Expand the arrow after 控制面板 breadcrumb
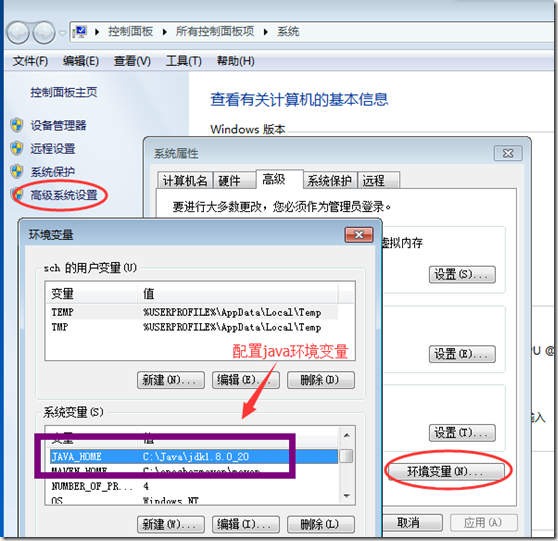 tap(164, 32)
